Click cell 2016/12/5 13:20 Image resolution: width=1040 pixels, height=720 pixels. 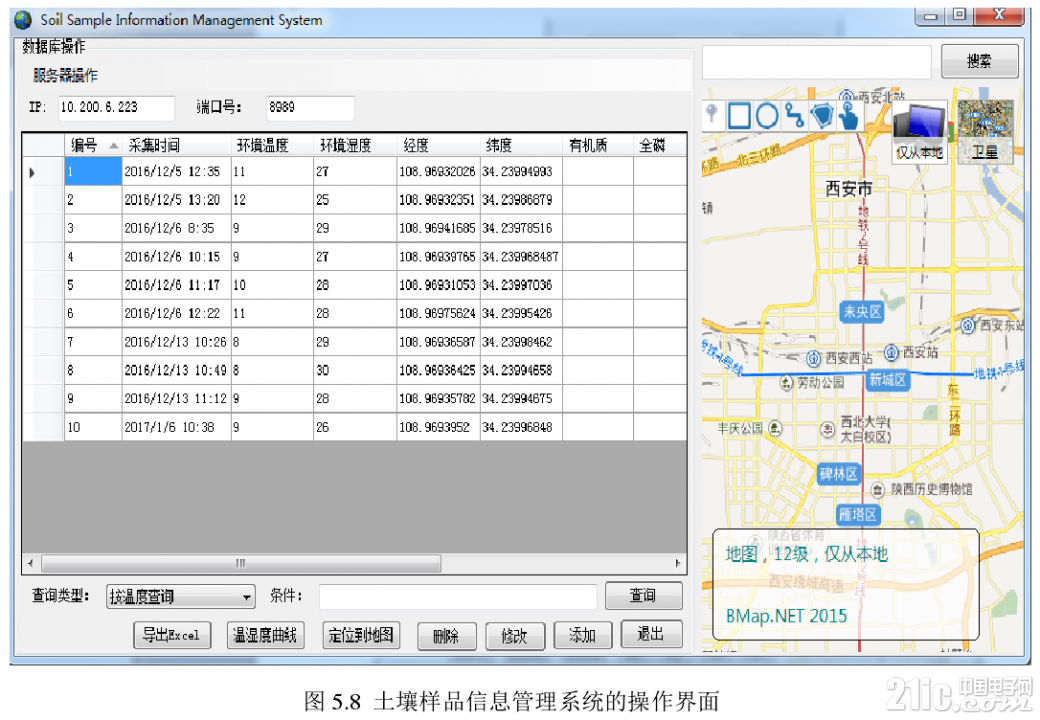point(176,200)
